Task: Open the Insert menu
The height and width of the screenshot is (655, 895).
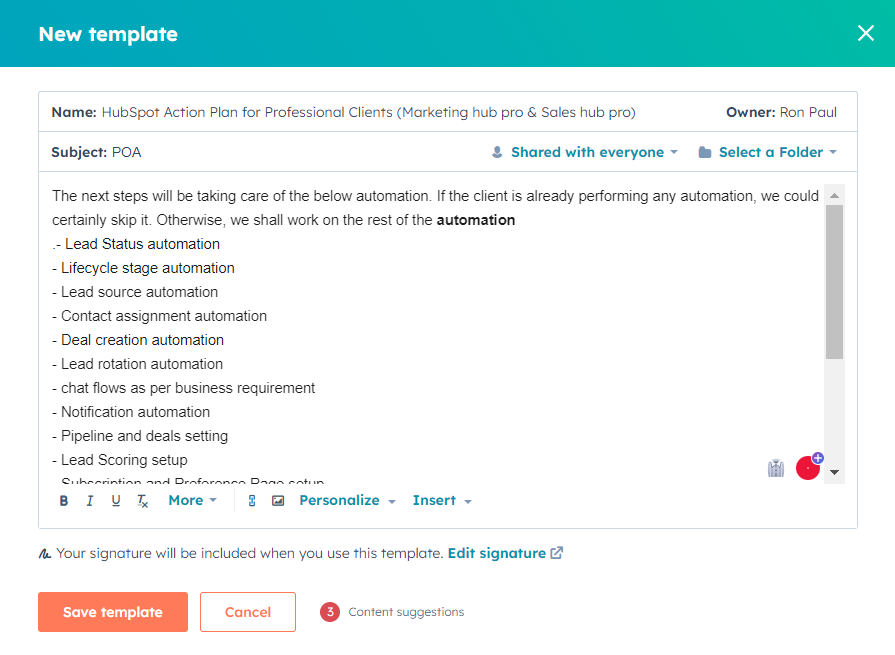Action: [441, 500]
